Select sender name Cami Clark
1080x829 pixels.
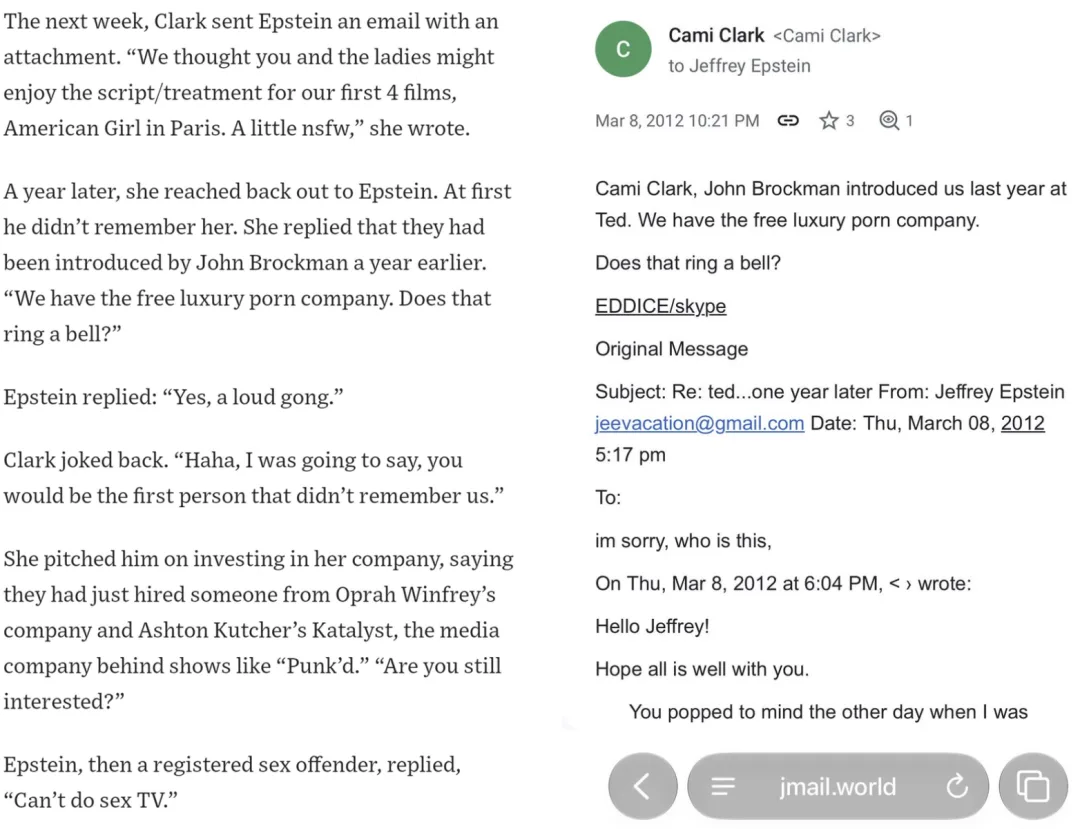pyautogui.click(x=716, y=35)
